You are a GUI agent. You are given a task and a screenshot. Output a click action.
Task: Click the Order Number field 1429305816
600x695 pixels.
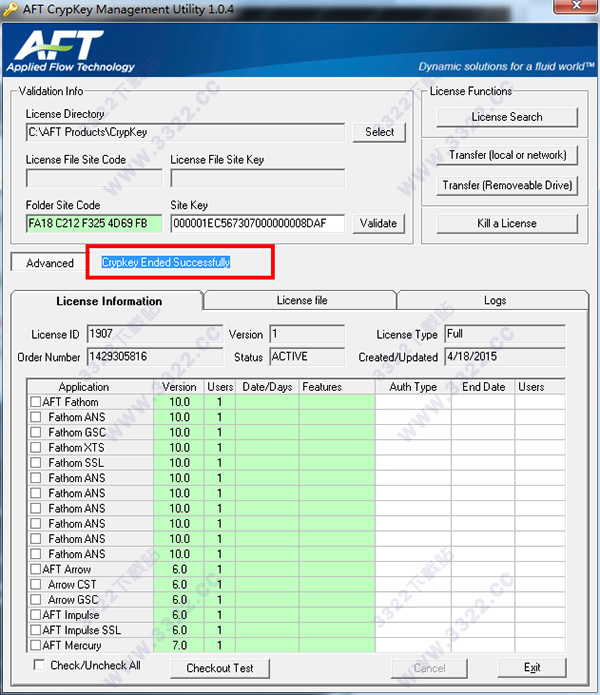[155, 356]
